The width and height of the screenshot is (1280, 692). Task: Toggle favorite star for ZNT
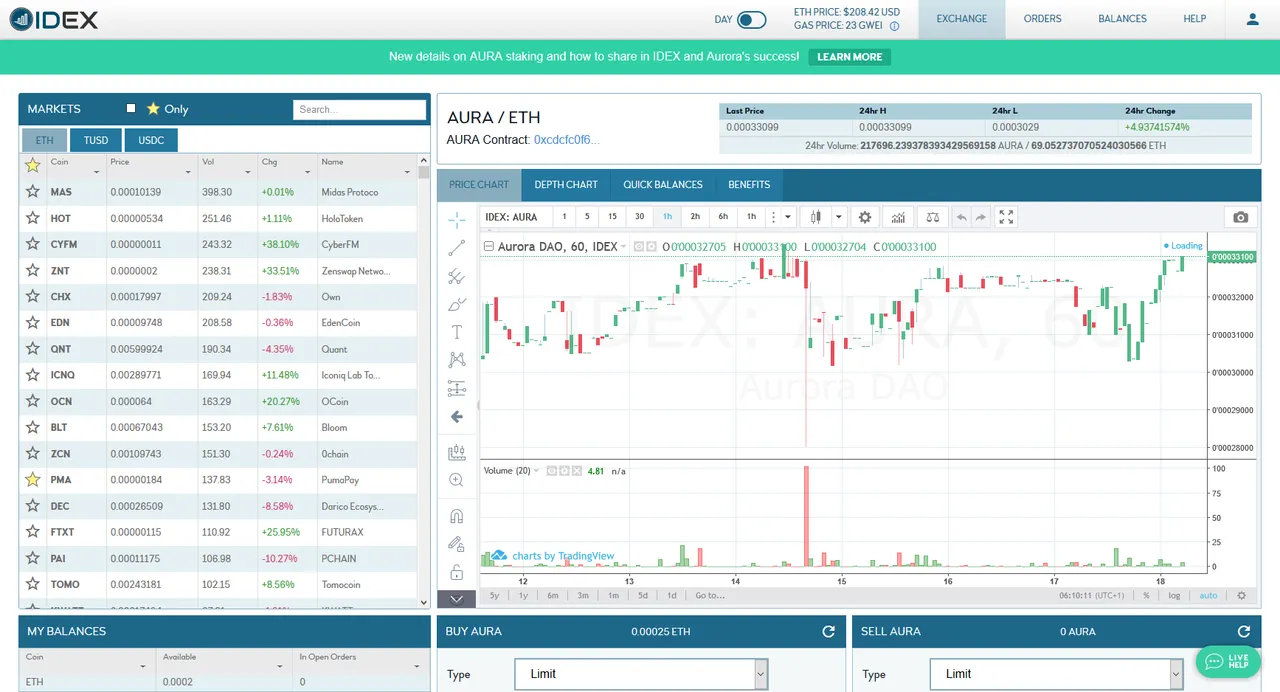32,270
